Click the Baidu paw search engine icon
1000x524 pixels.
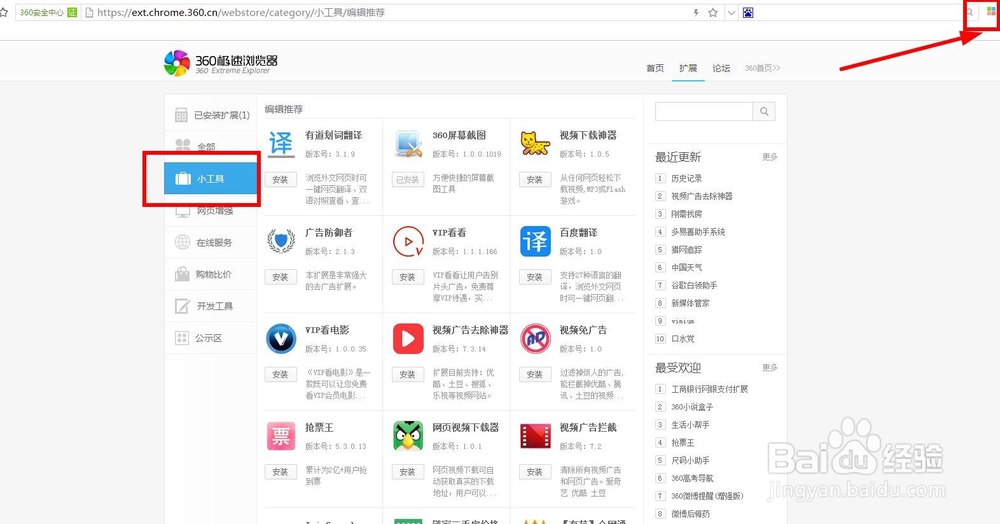748,13
